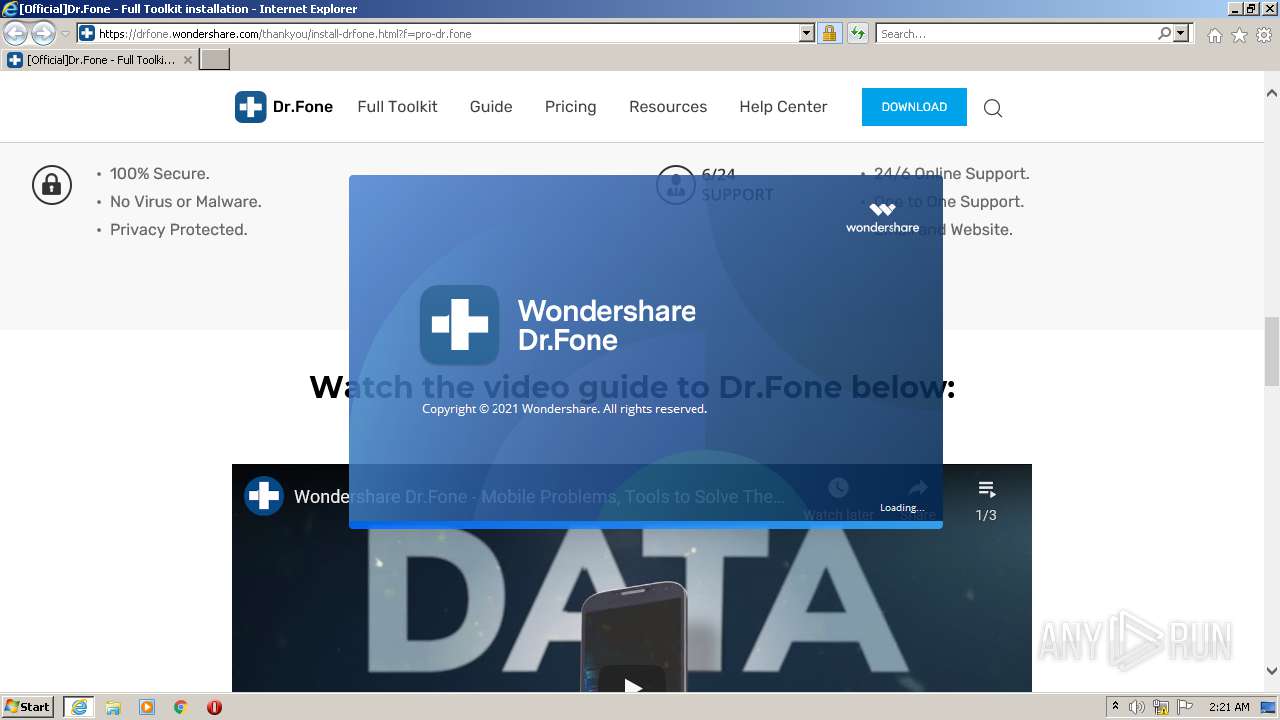Click the Action Center flag tray icon

(x=1185, y=707)
